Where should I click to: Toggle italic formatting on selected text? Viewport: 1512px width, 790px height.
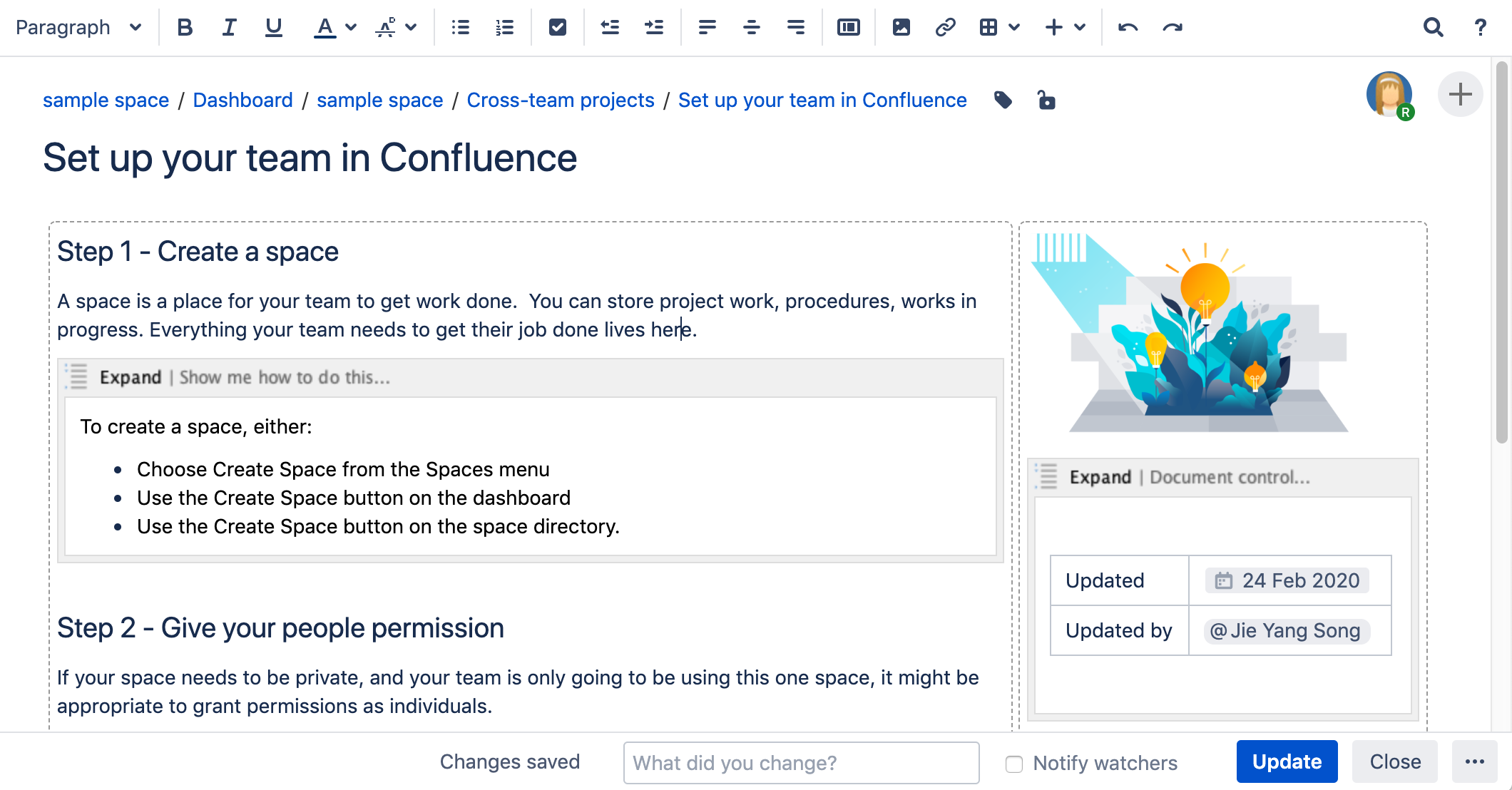tap(229, 28)
